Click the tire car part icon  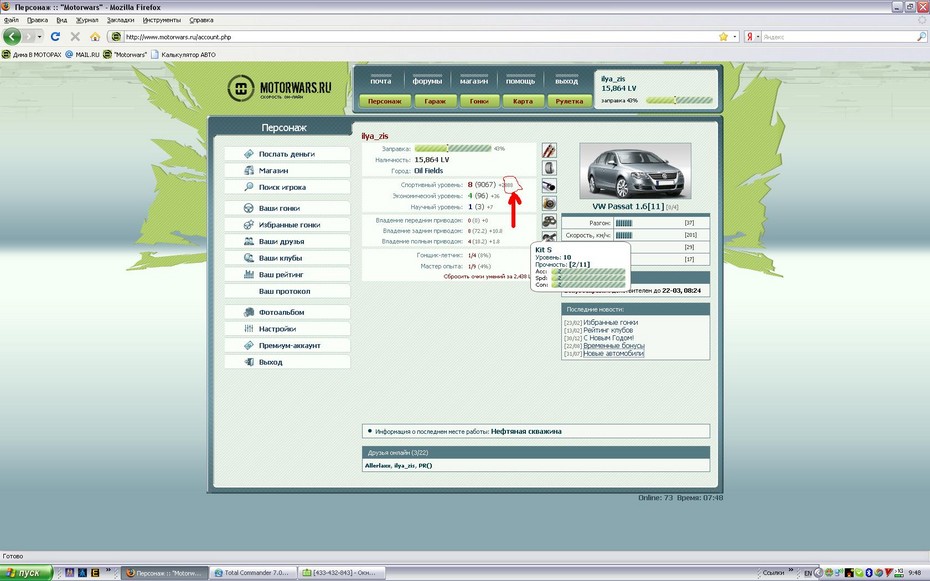[x=549, y=168]
